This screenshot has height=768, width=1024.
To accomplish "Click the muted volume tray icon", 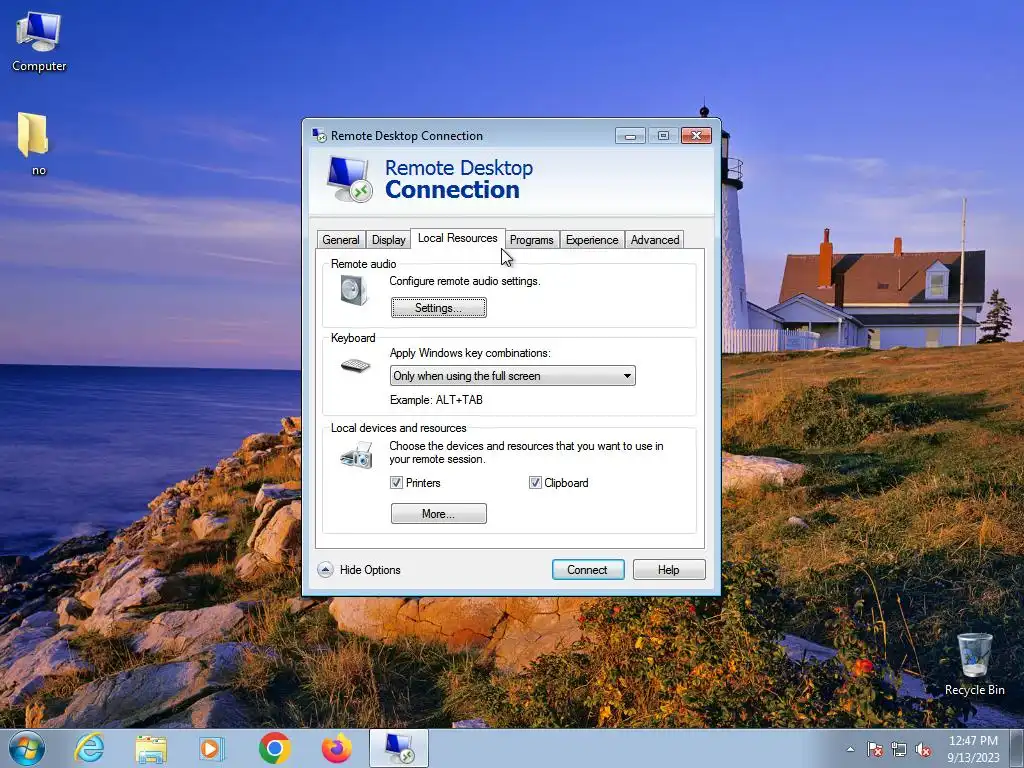I will (923, 749).
